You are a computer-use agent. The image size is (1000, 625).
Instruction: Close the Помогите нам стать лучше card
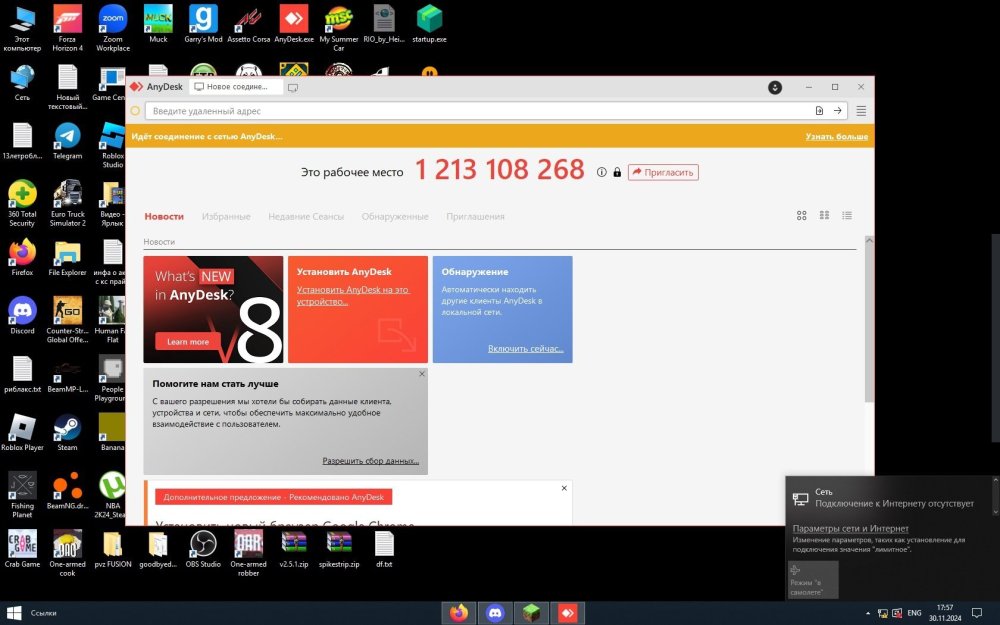(x=422, y=374)
